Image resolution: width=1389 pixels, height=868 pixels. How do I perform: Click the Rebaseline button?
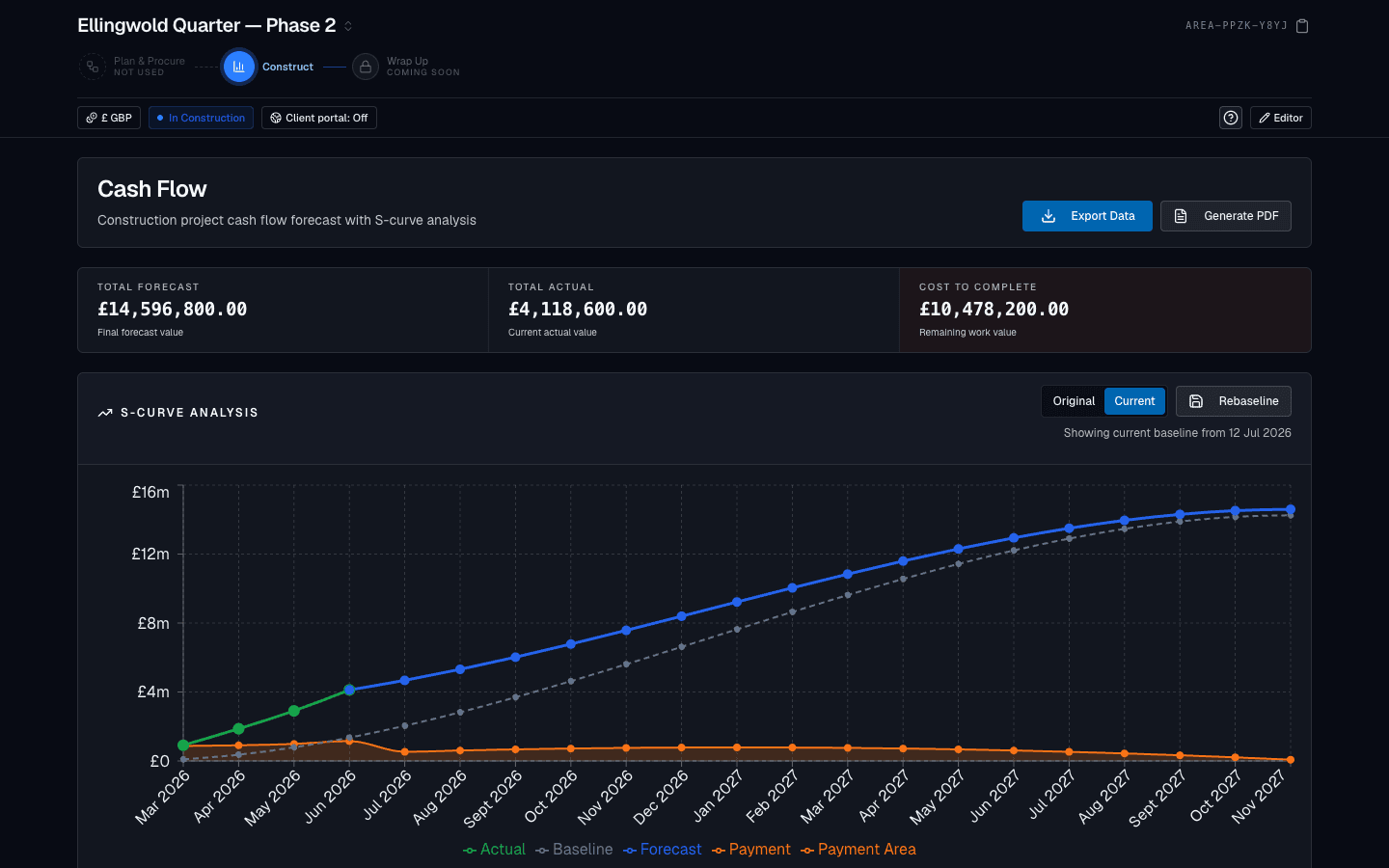[x=1234, y=401]
